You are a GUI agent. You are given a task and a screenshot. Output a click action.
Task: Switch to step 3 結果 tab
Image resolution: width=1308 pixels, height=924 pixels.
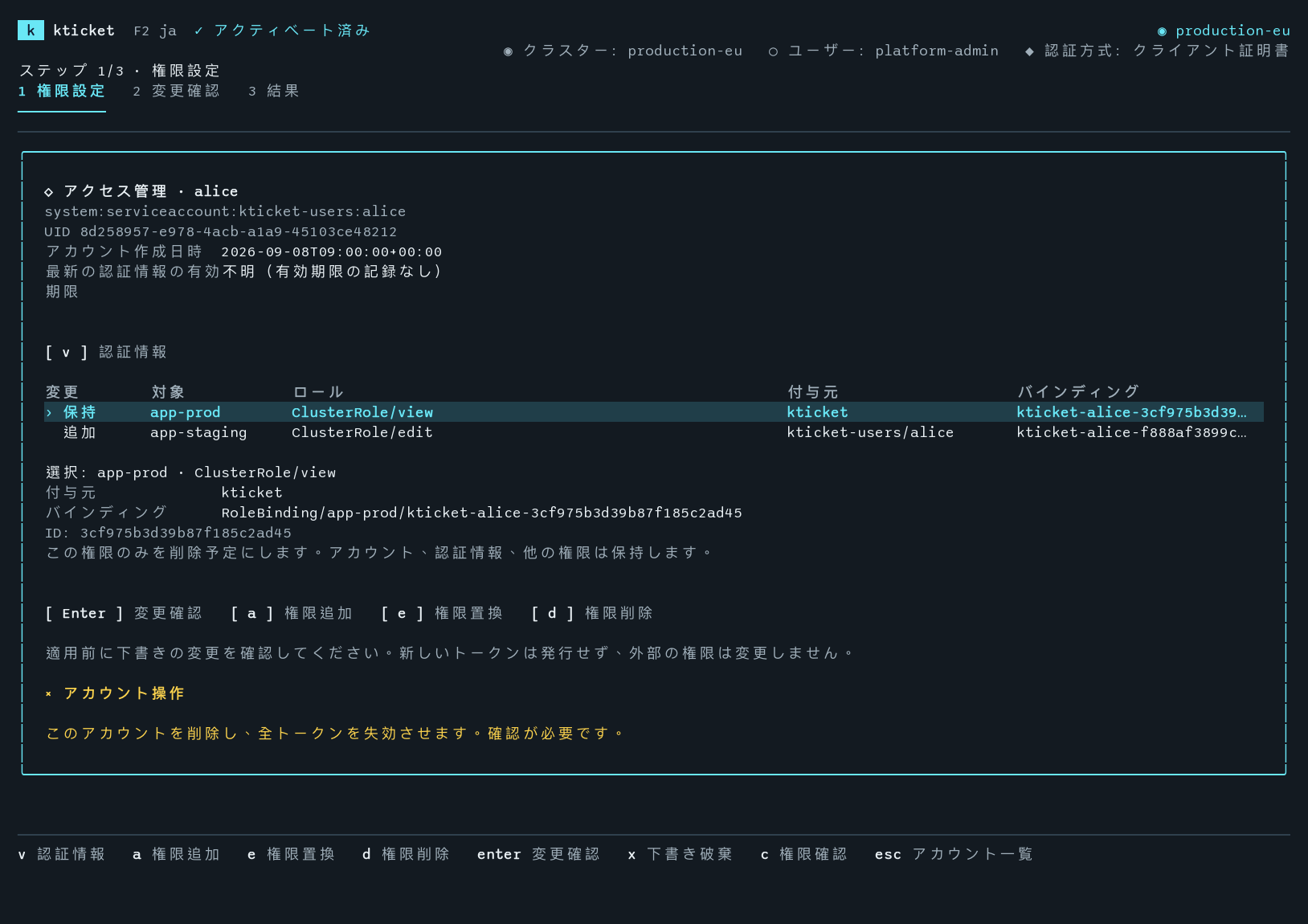tap(274, 91)
